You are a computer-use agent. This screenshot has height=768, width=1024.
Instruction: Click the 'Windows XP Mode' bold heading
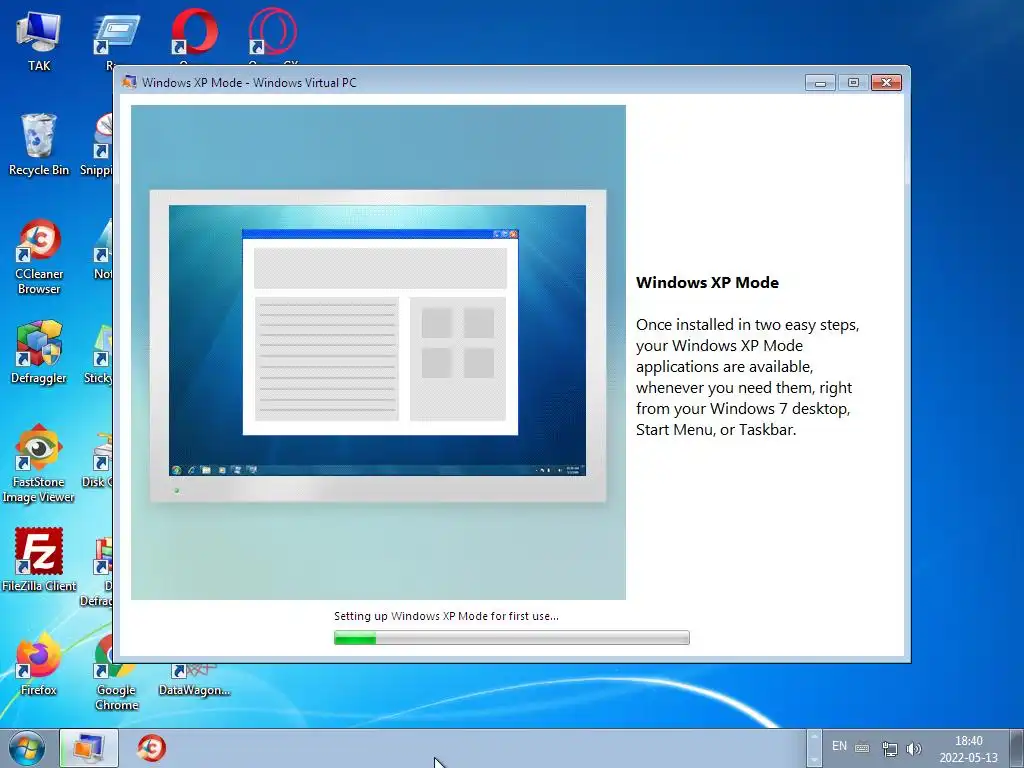[707, 283]
